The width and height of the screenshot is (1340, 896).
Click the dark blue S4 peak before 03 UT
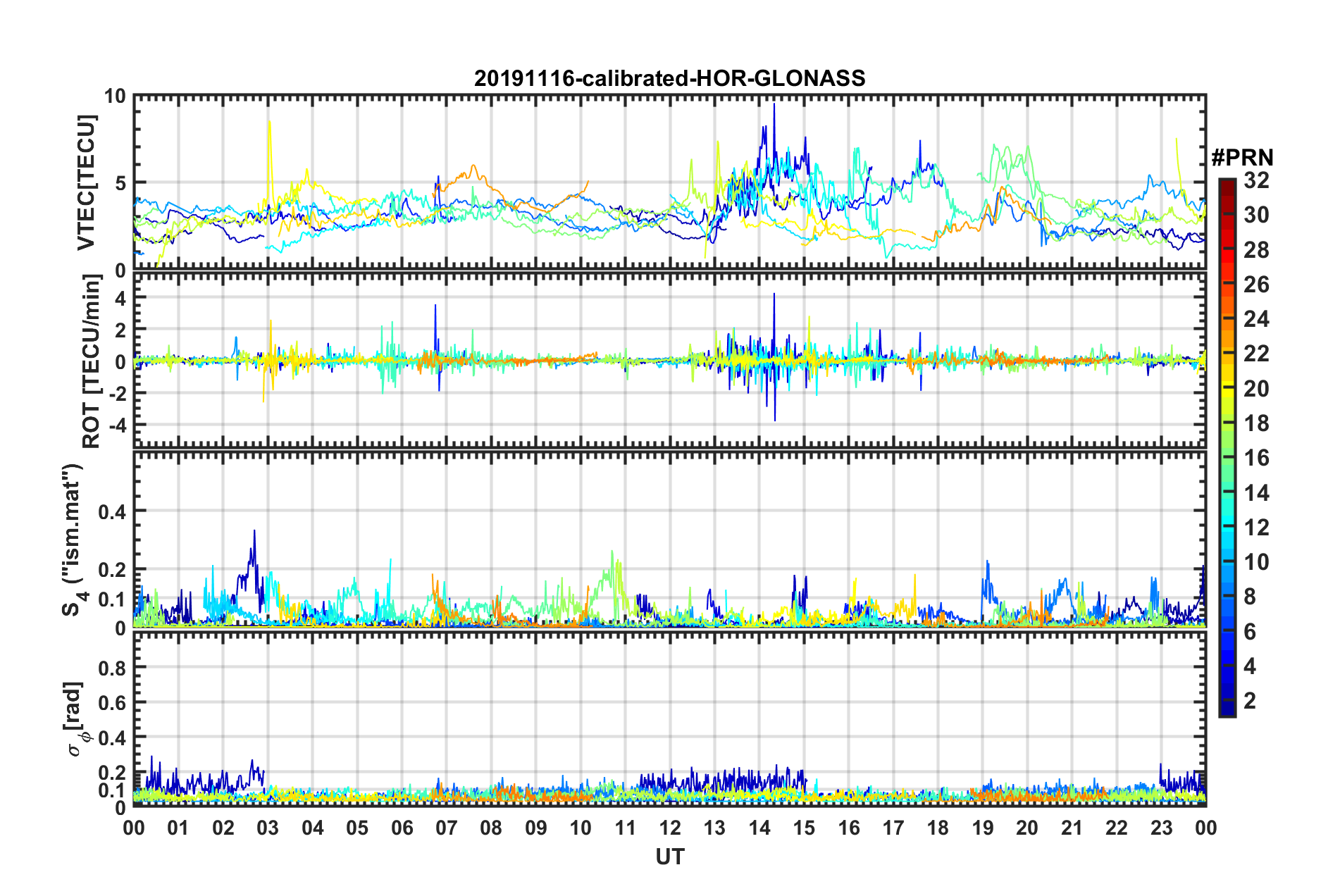[x=254, y=533]
